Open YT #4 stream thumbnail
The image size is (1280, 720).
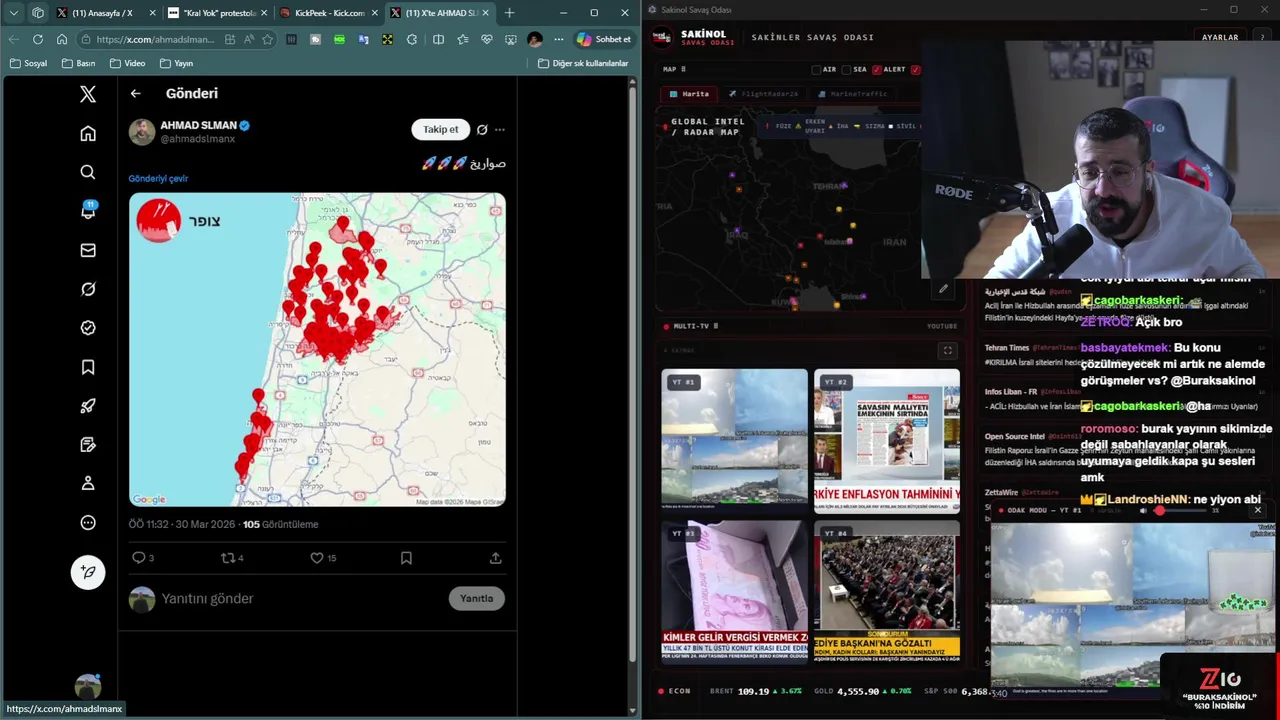[x=886, y=593]
